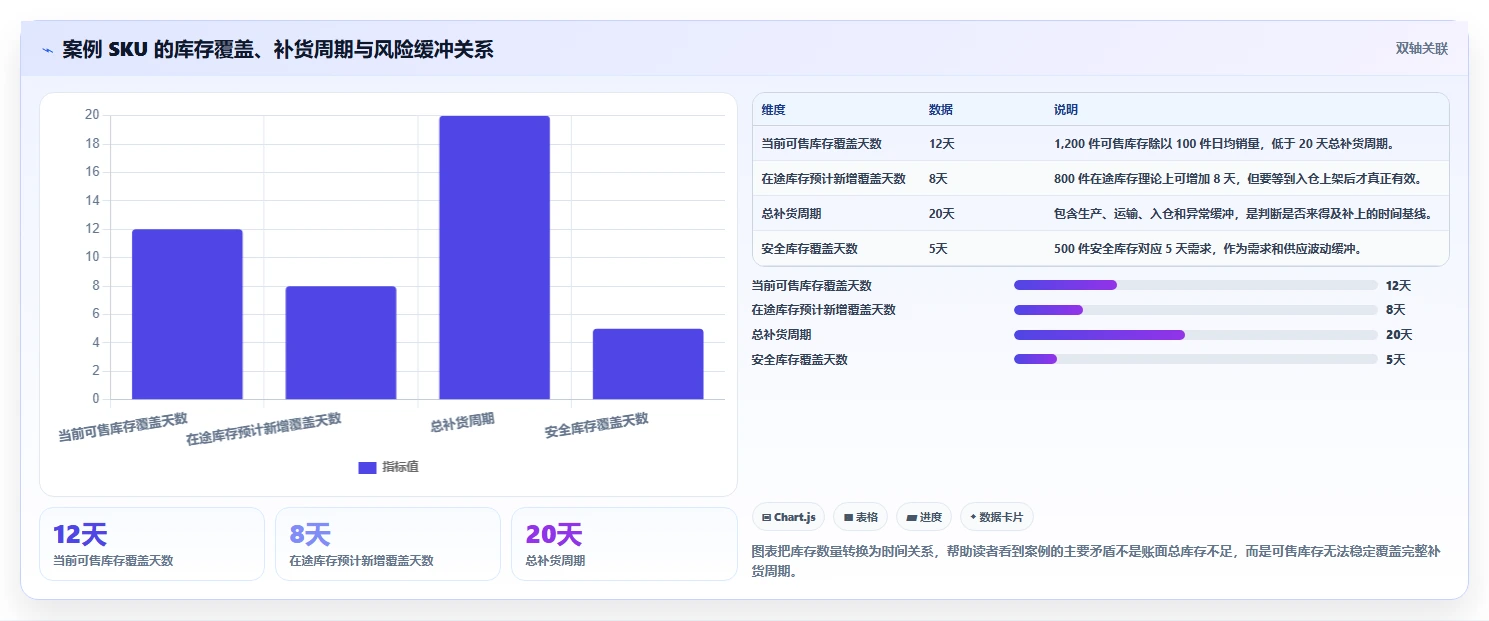Click the 进度 tag

point(924,517)
